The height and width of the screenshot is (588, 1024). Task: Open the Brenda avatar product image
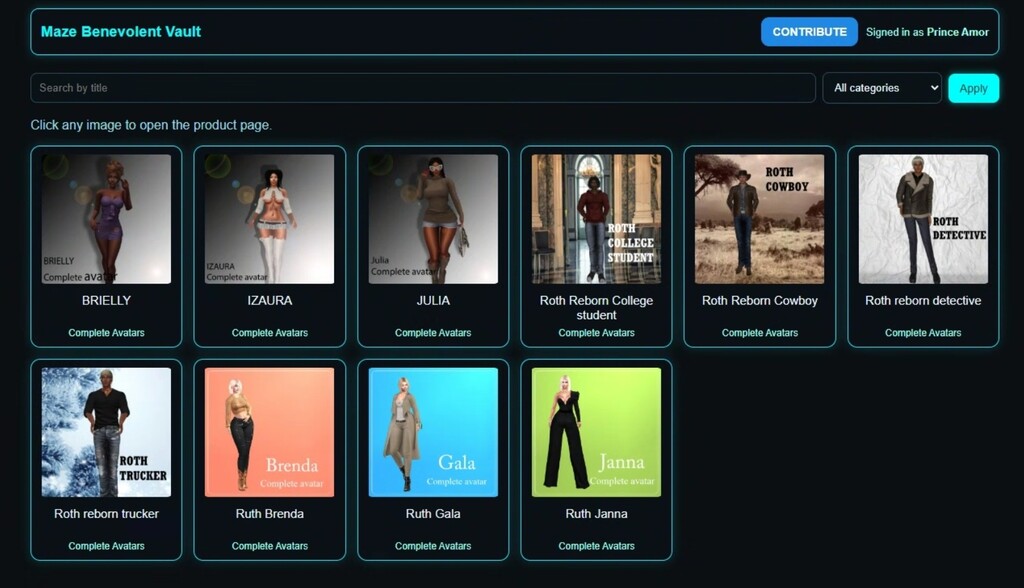(269, 432)
